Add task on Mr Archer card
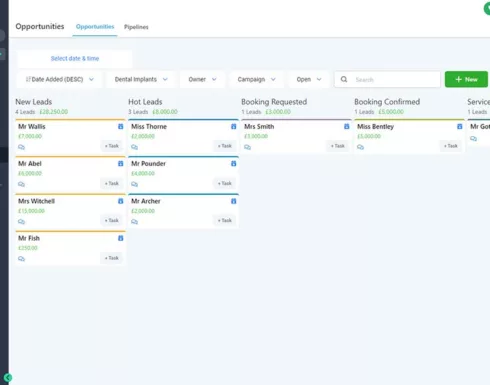 [x=224, y=220]
